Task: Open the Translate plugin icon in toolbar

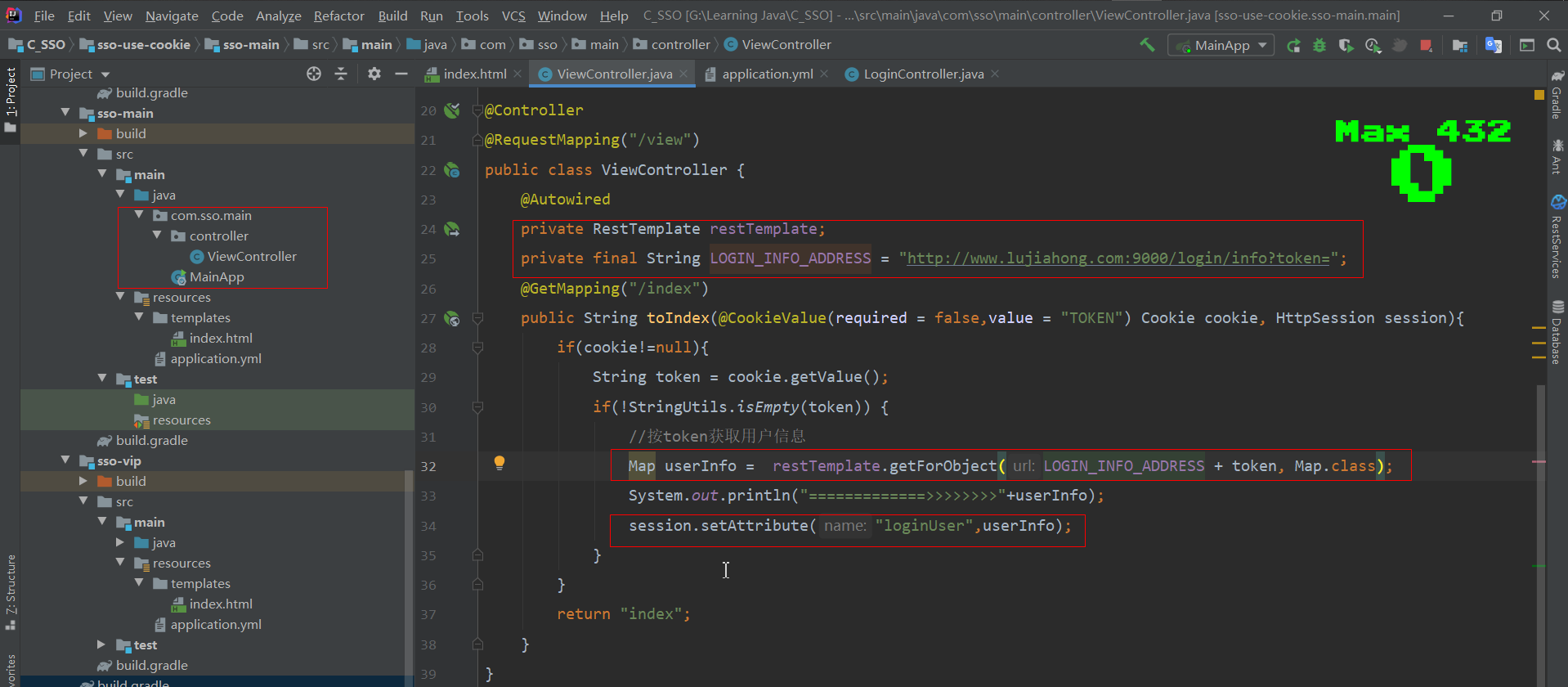Action: tap(1494, 45)
